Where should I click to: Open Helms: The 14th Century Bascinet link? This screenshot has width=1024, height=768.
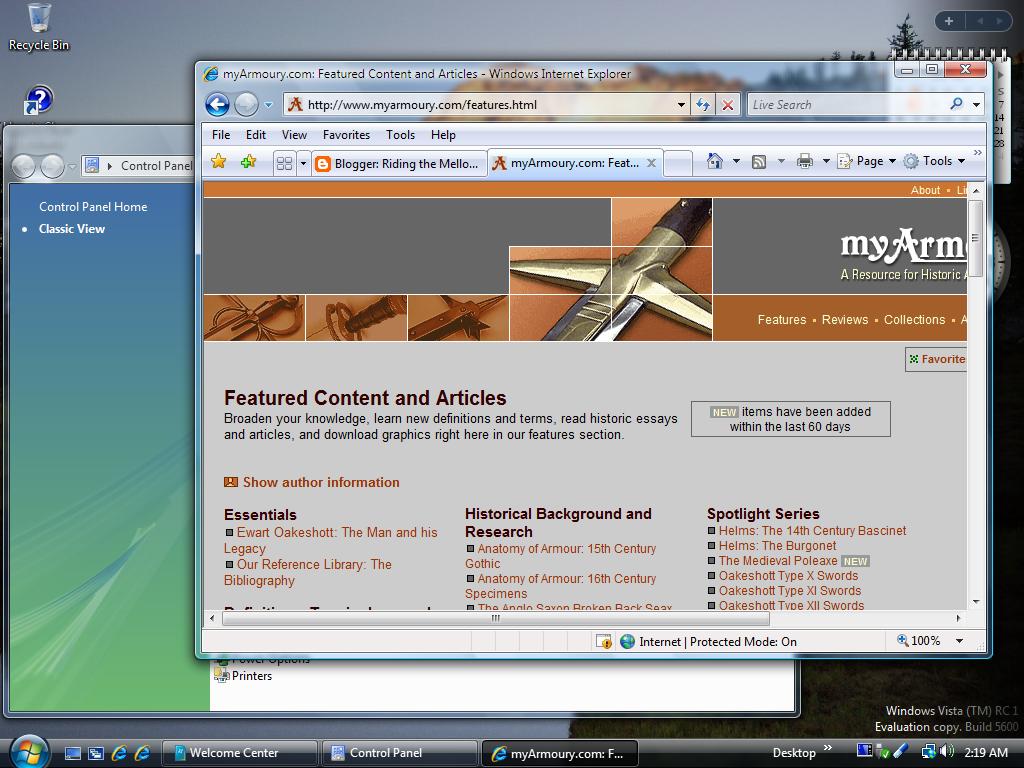point(812,530)
